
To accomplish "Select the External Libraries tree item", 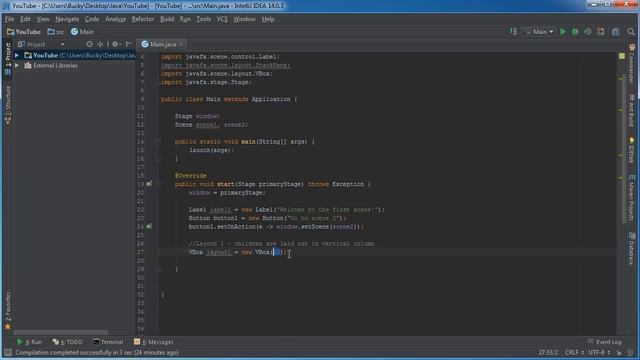I will [51, 65].
